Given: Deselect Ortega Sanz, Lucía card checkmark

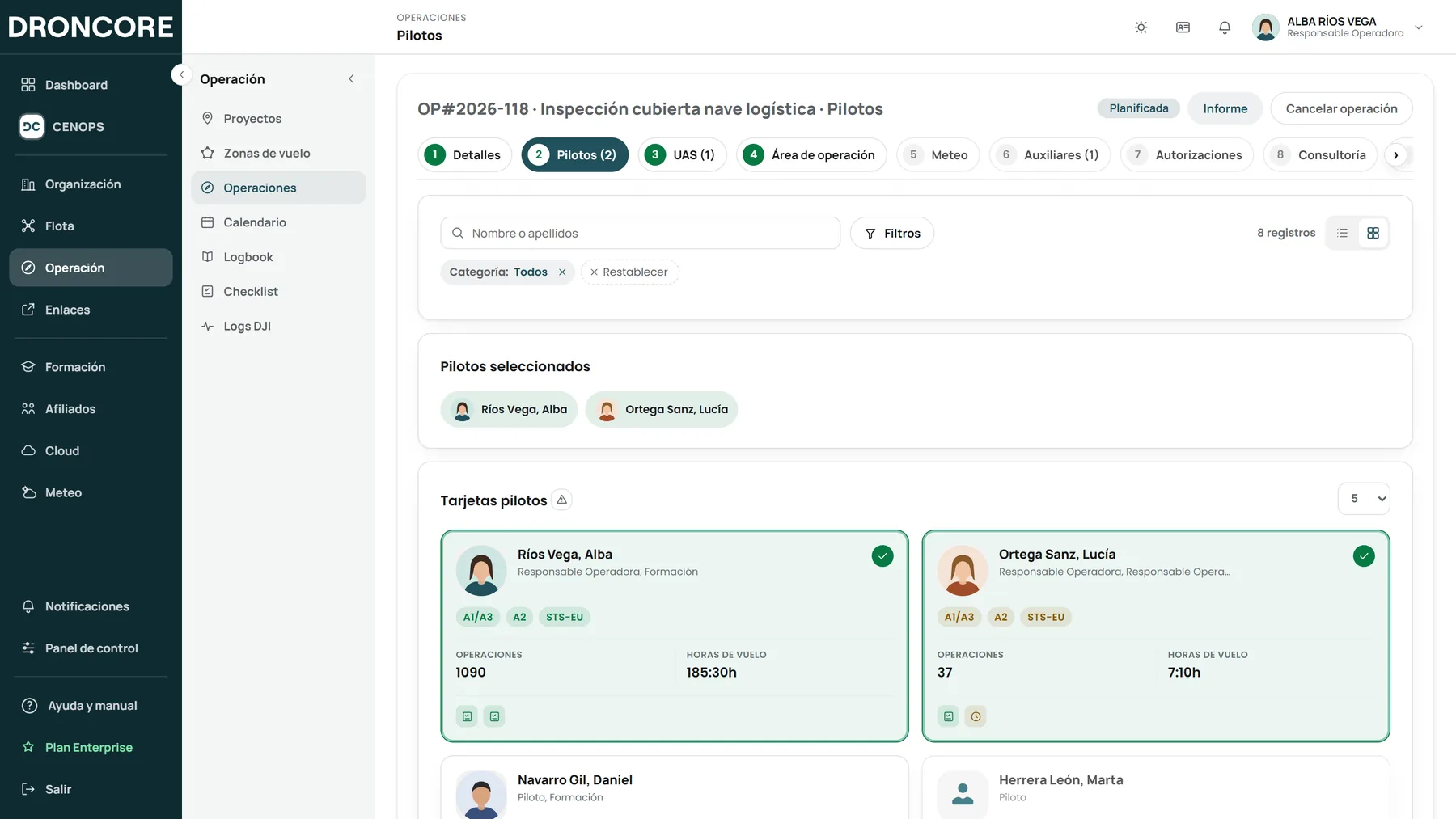Looking at the screenshot, I should click(x=1364, y=556).
